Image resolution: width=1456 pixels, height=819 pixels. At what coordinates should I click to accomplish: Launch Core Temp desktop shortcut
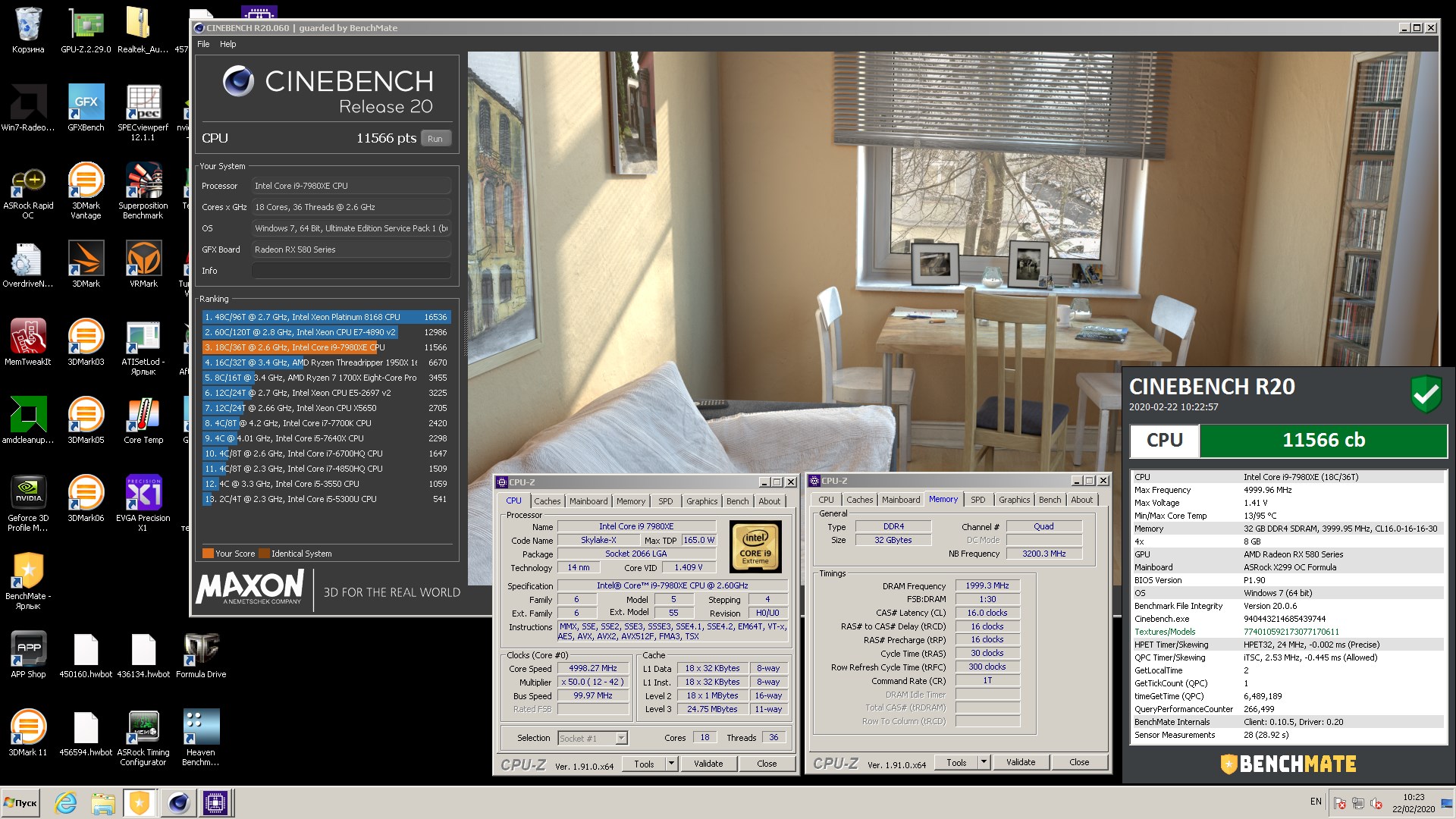click(x=143, y=421)
